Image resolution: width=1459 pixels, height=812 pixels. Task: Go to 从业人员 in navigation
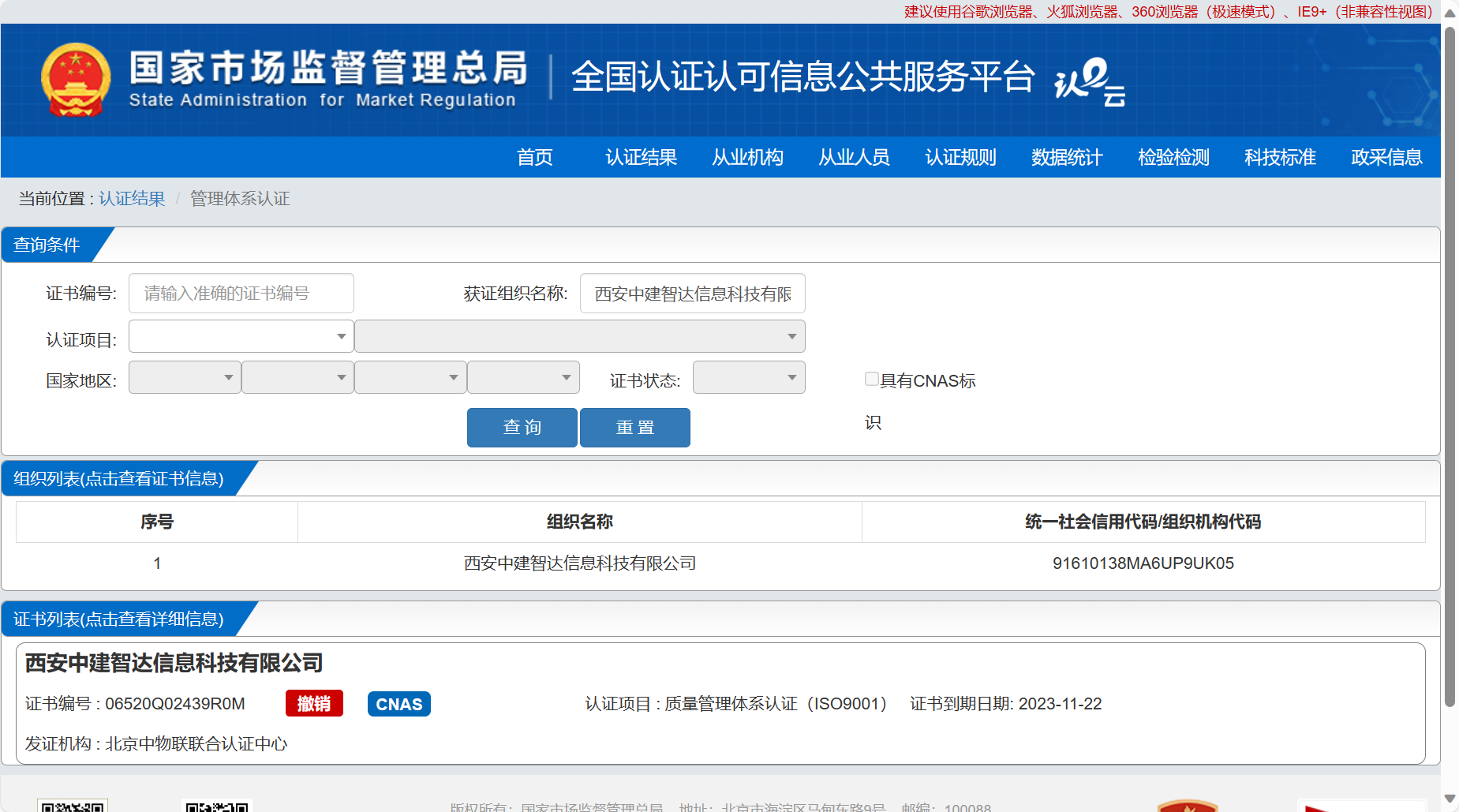coord(854,157)
